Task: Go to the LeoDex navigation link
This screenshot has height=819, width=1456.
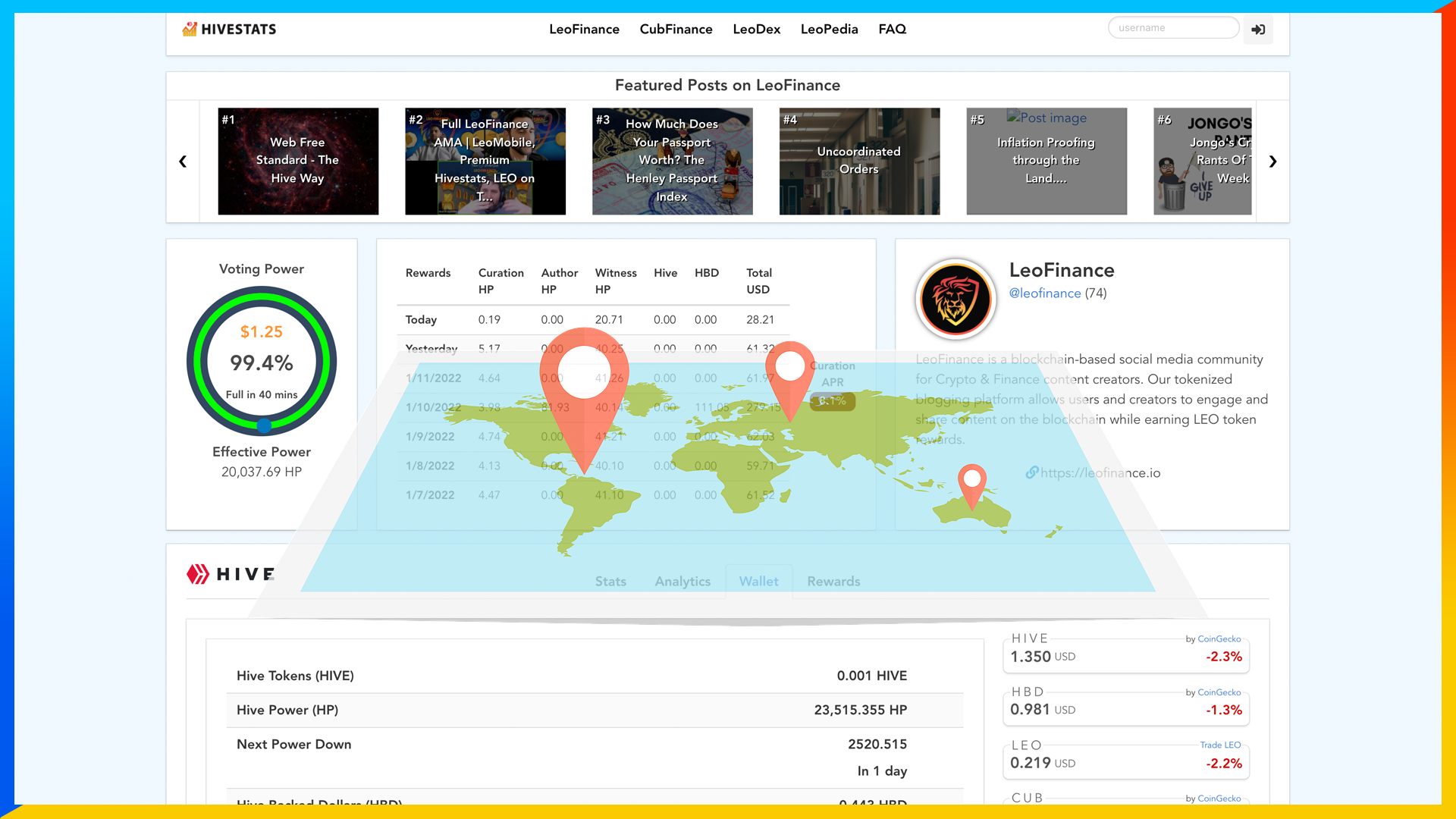Action: tap(756, 30)
